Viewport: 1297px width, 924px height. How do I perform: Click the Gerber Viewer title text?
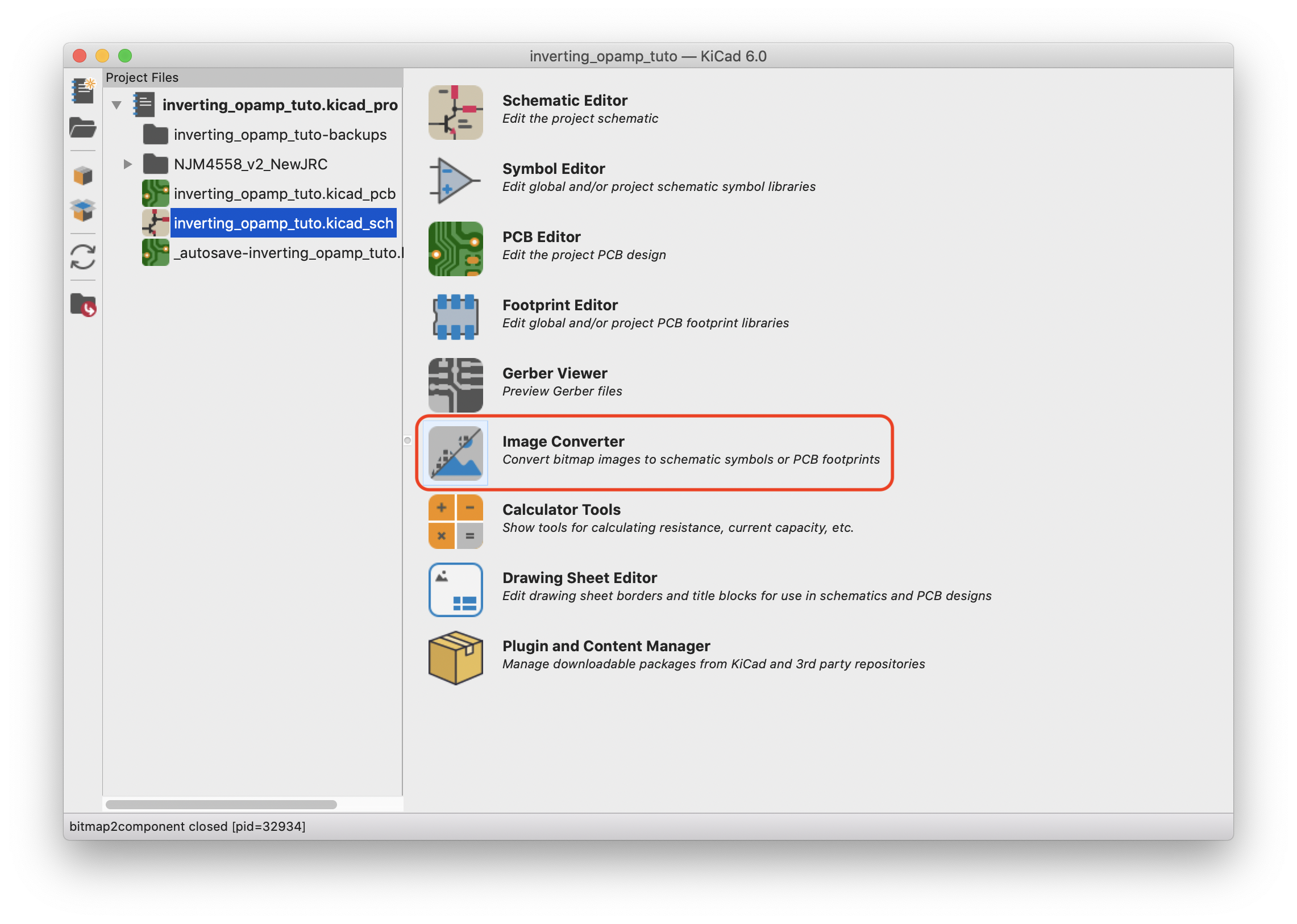click(555, 374)
